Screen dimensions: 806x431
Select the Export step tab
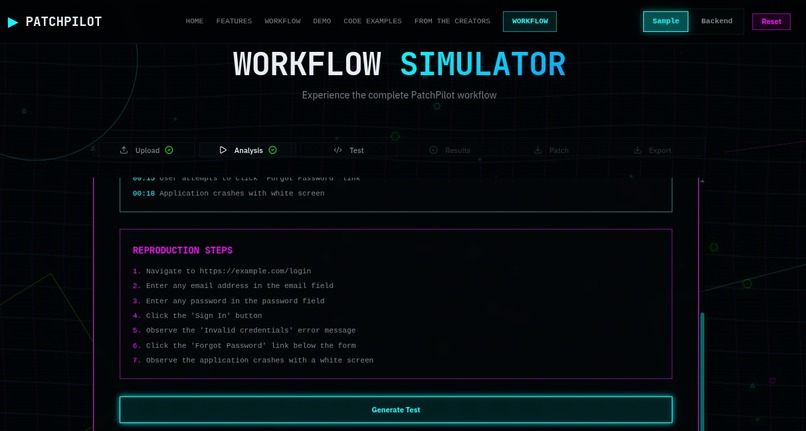click(x=652, y=150)
